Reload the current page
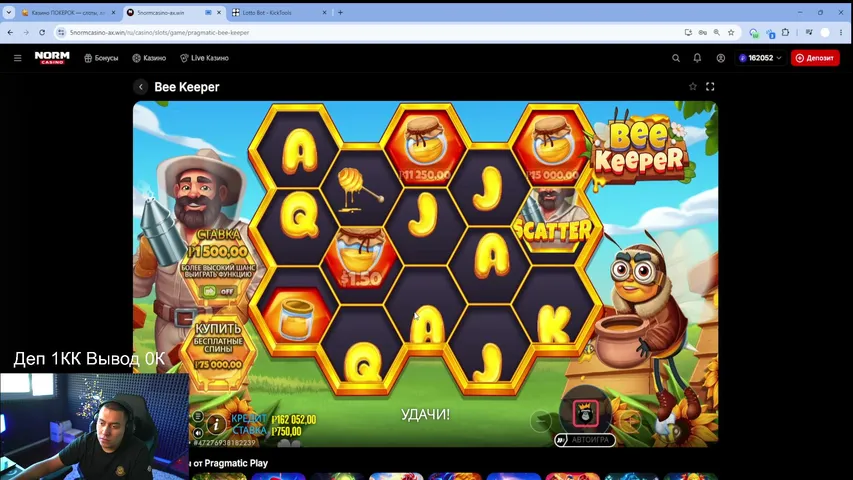 point(42,33)
